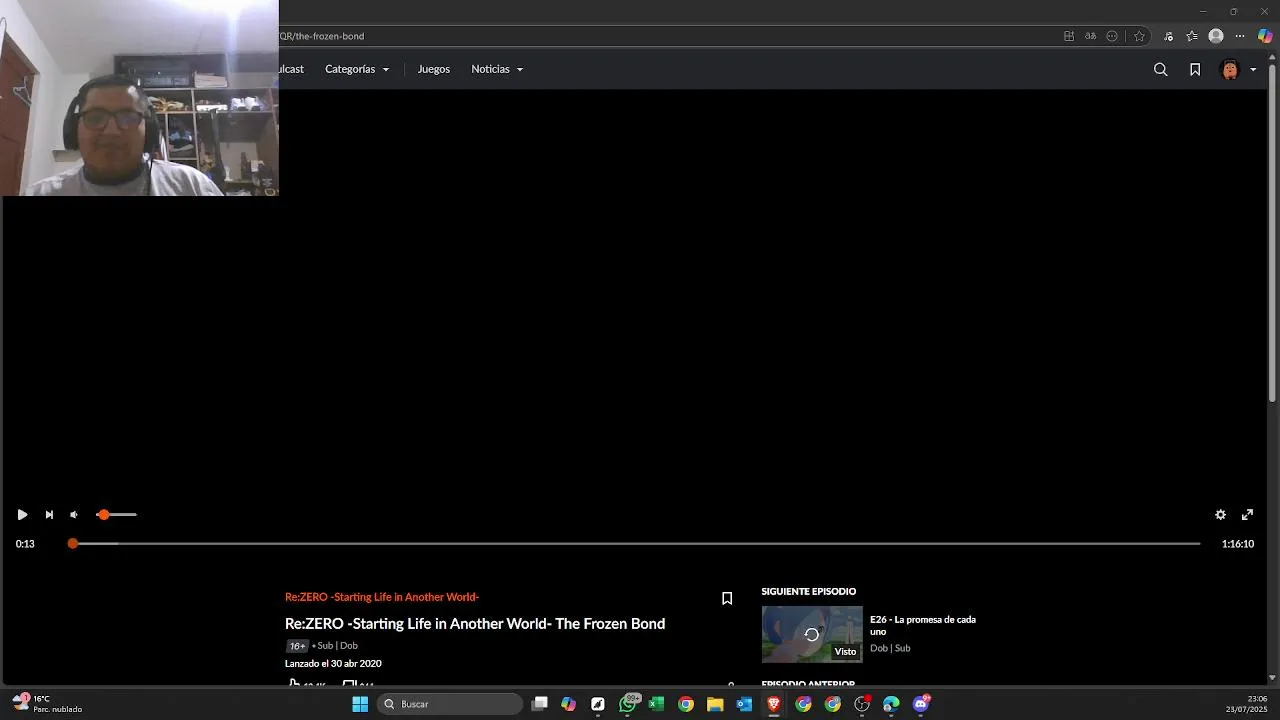Adjust the volume slider

(x=116, y=515)
